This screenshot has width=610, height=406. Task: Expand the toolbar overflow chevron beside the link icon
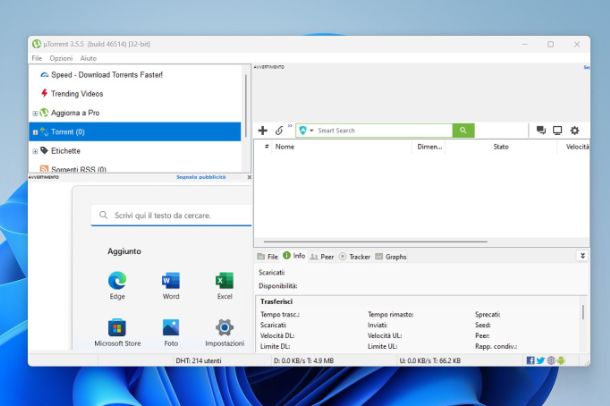(x=290, y=126)
